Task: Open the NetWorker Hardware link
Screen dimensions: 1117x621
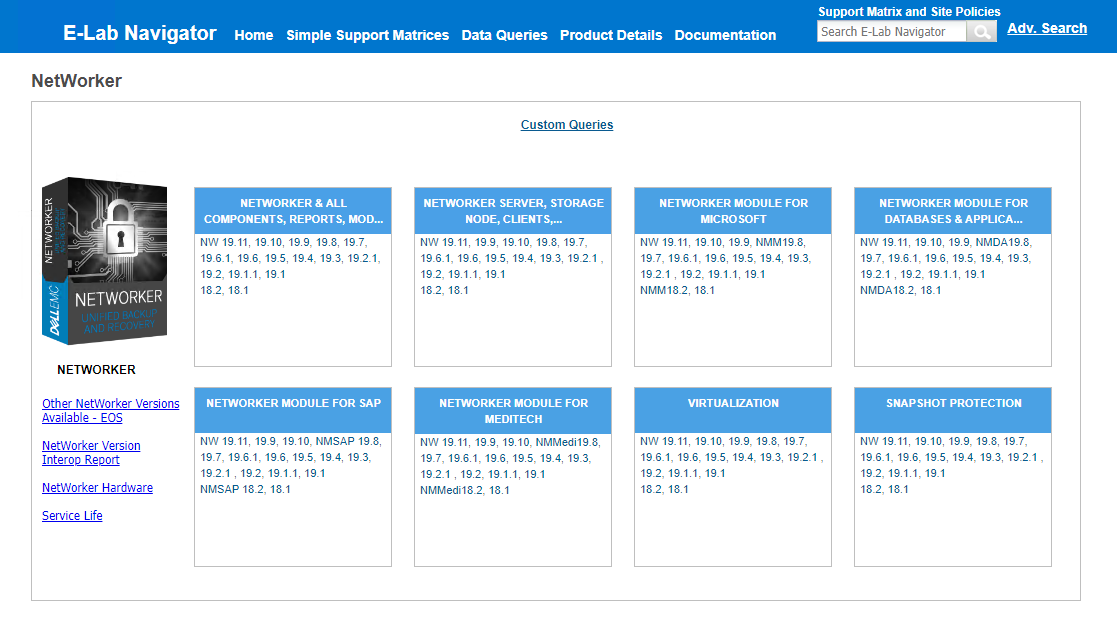Action: [97, 487]
